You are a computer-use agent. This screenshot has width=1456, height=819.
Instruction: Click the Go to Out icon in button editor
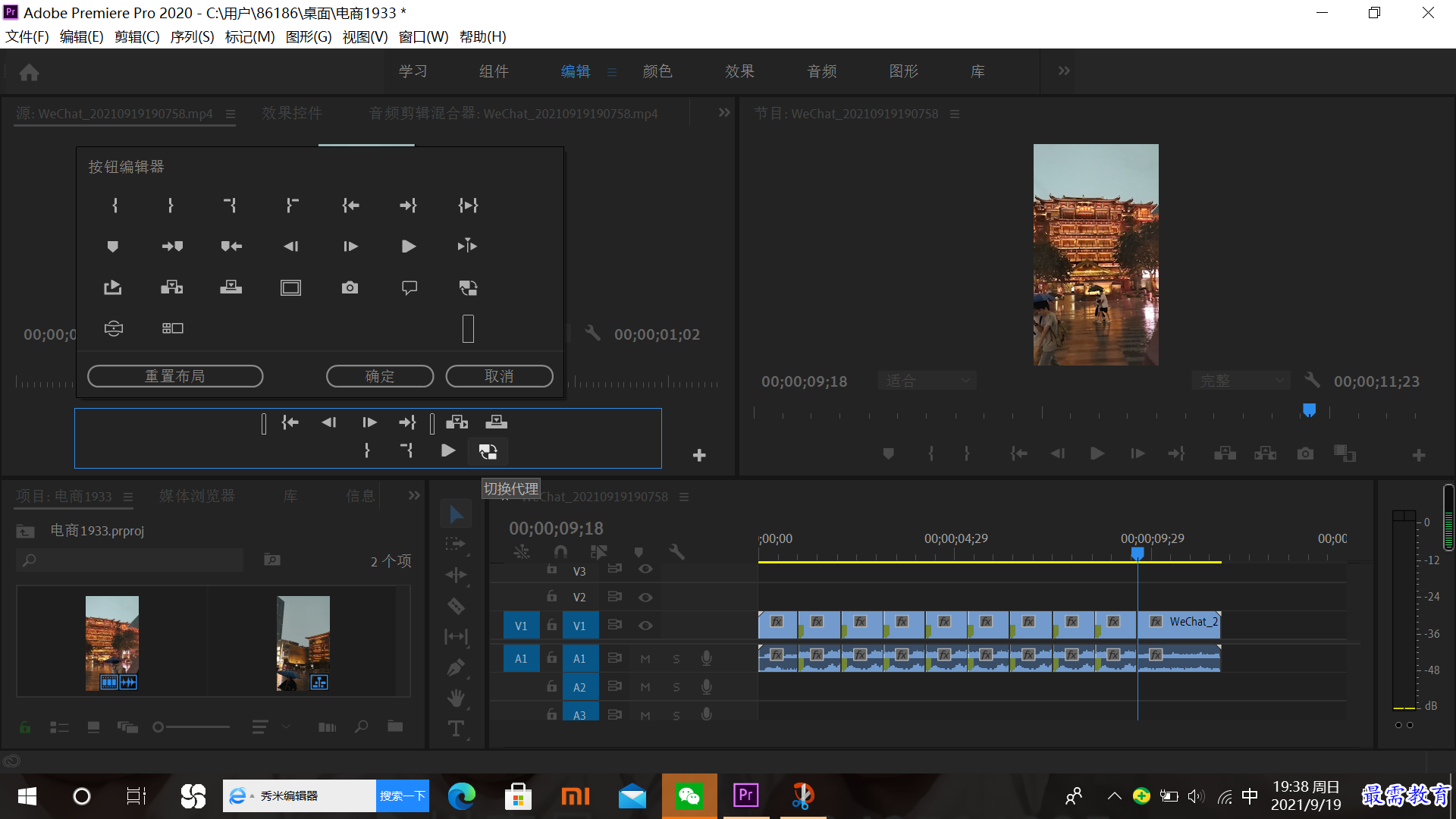408,206
